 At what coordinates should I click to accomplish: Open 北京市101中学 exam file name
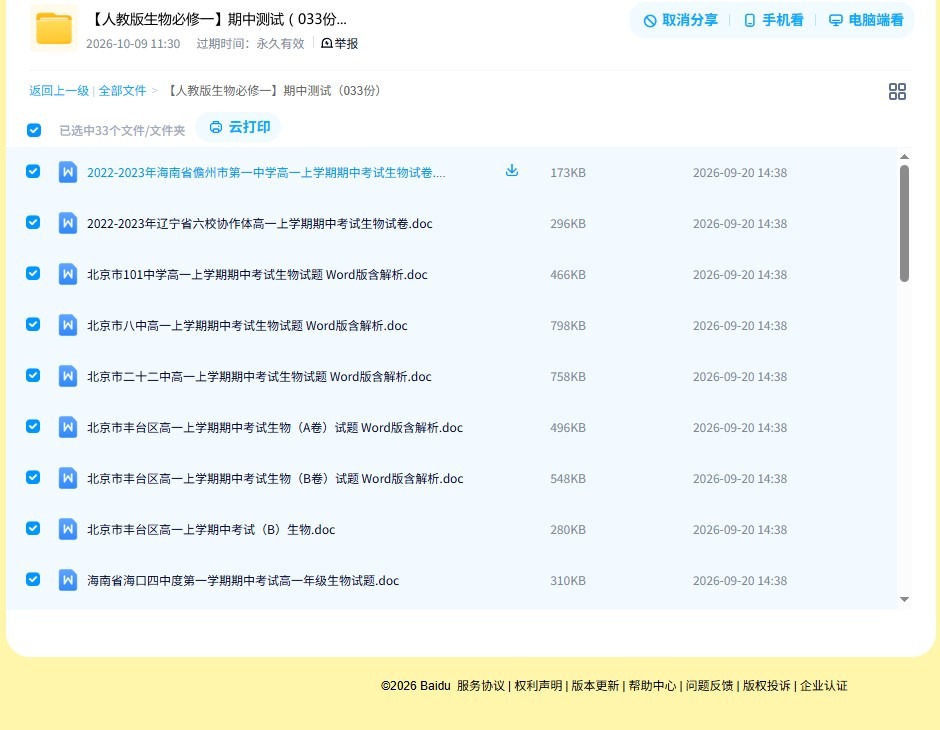pyautogui.click(x=257, y=274)
